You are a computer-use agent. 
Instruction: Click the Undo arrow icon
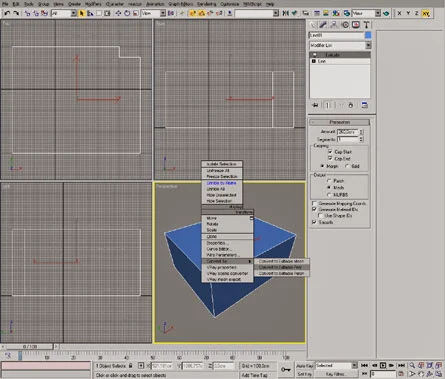7,13
